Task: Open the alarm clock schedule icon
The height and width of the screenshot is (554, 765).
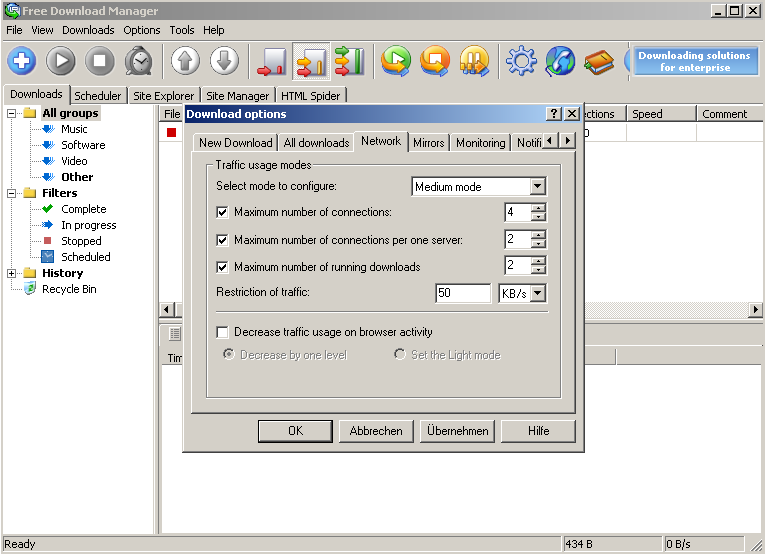Action: point(139,61)
